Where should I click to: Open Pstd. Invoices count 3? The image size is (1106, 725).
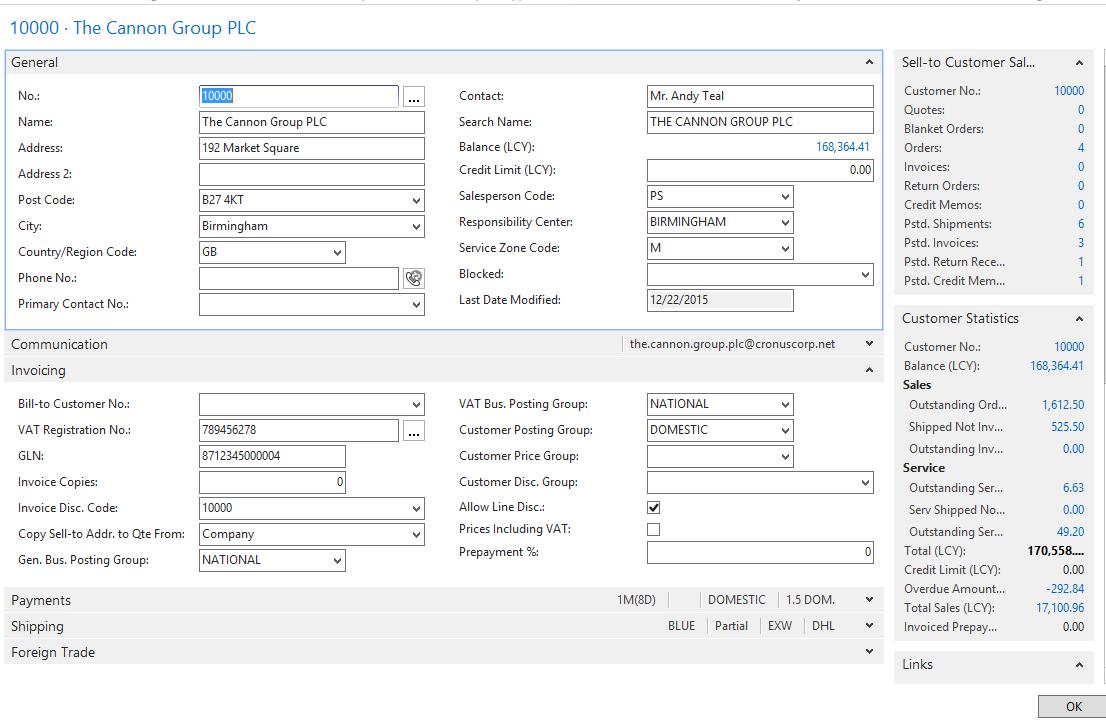[x=1081, y=243]
